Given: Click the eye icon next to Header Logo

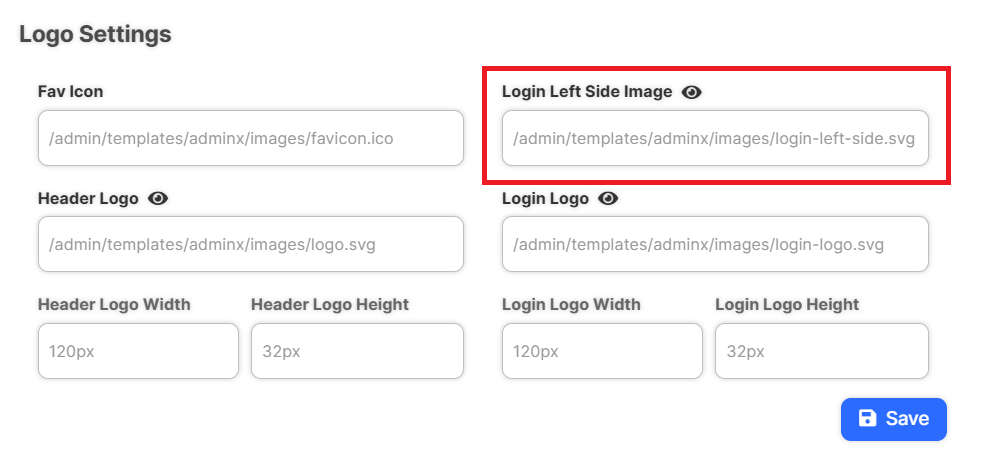Looking at the screenshot, I should (158, 199).
